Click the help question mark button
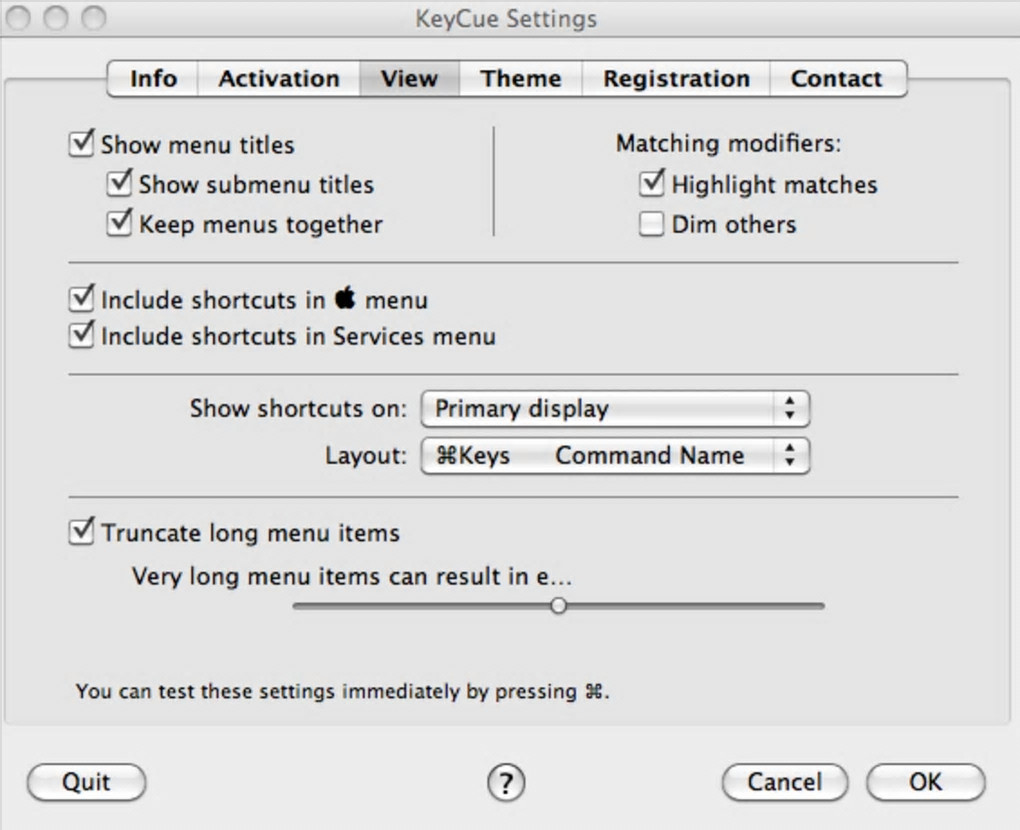The image size is (1020, 830). coord(506,781)
